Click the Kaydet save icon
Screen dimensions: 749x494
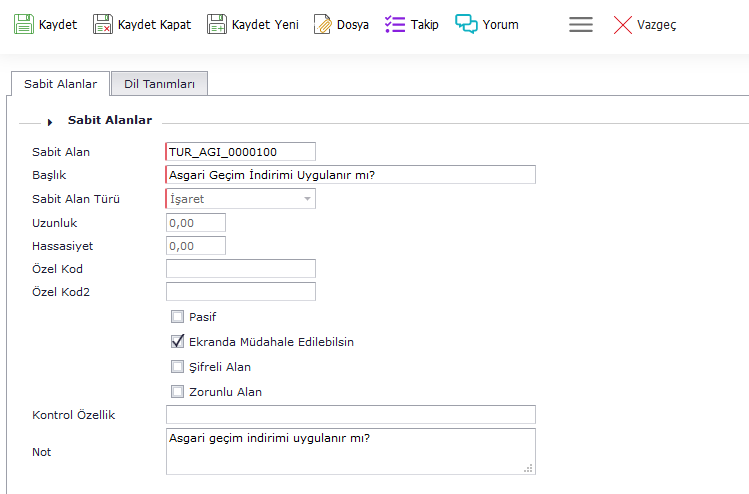coord(24,24)
